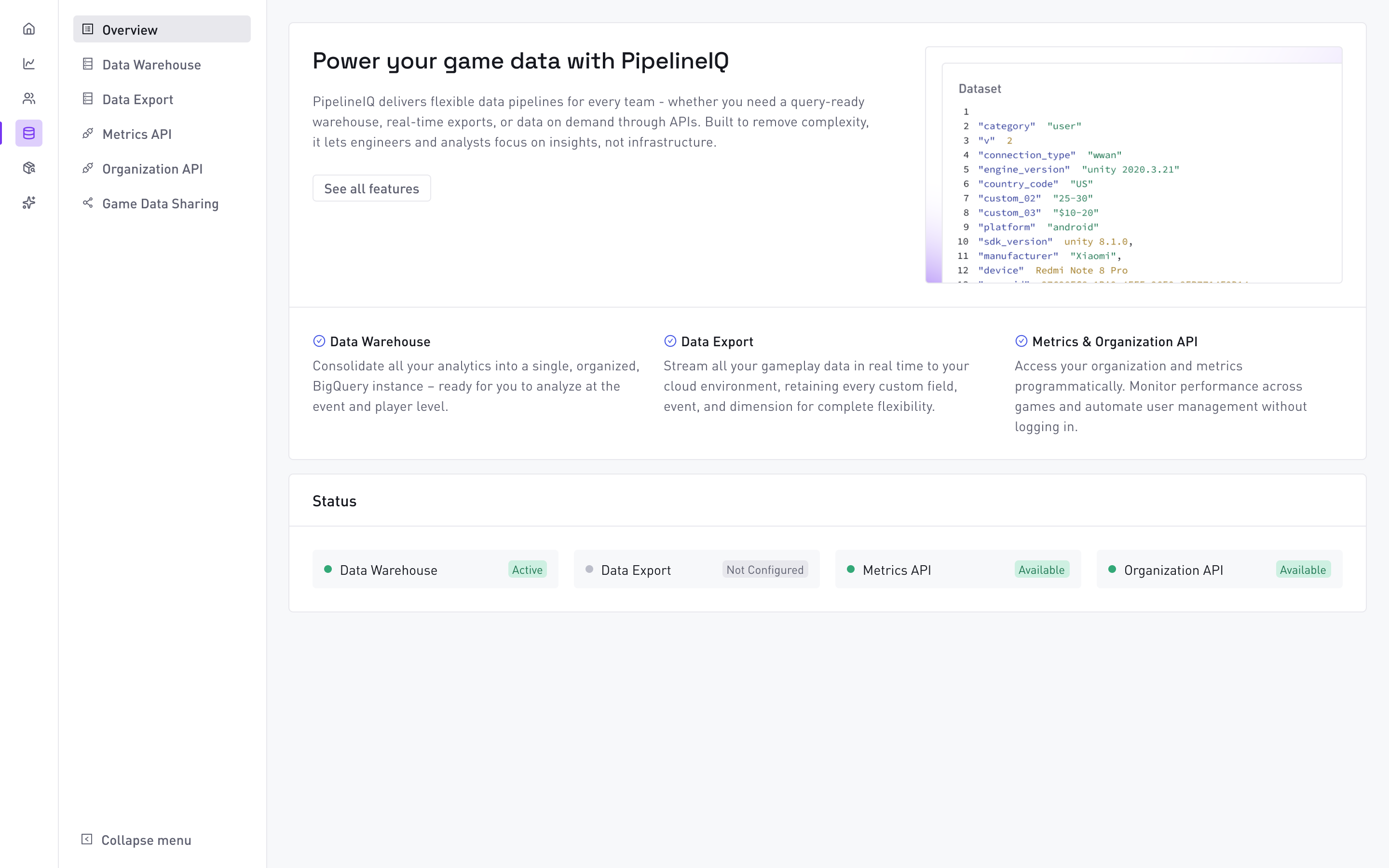Image resolution: width=1389 pixels, height=868 pixels.
Task: Click green status dot for Data Warehouse
Action: [328, 569]
